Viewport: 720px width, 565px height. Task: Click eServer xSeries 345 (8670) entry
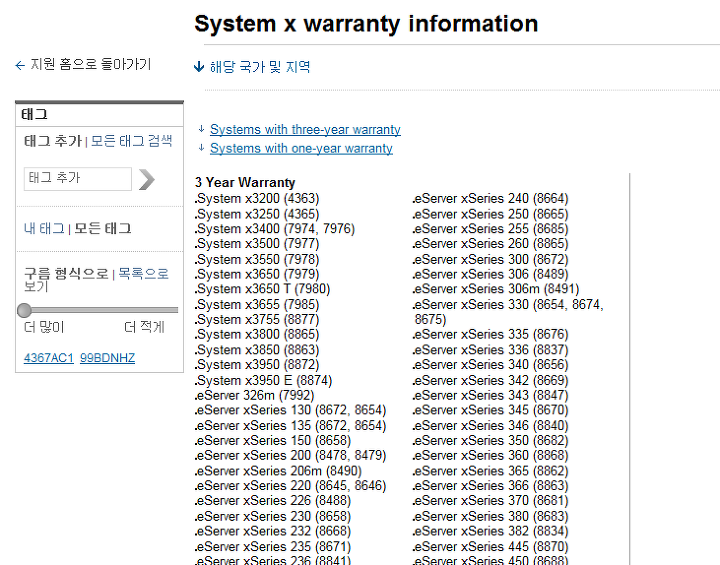[490, 410]
